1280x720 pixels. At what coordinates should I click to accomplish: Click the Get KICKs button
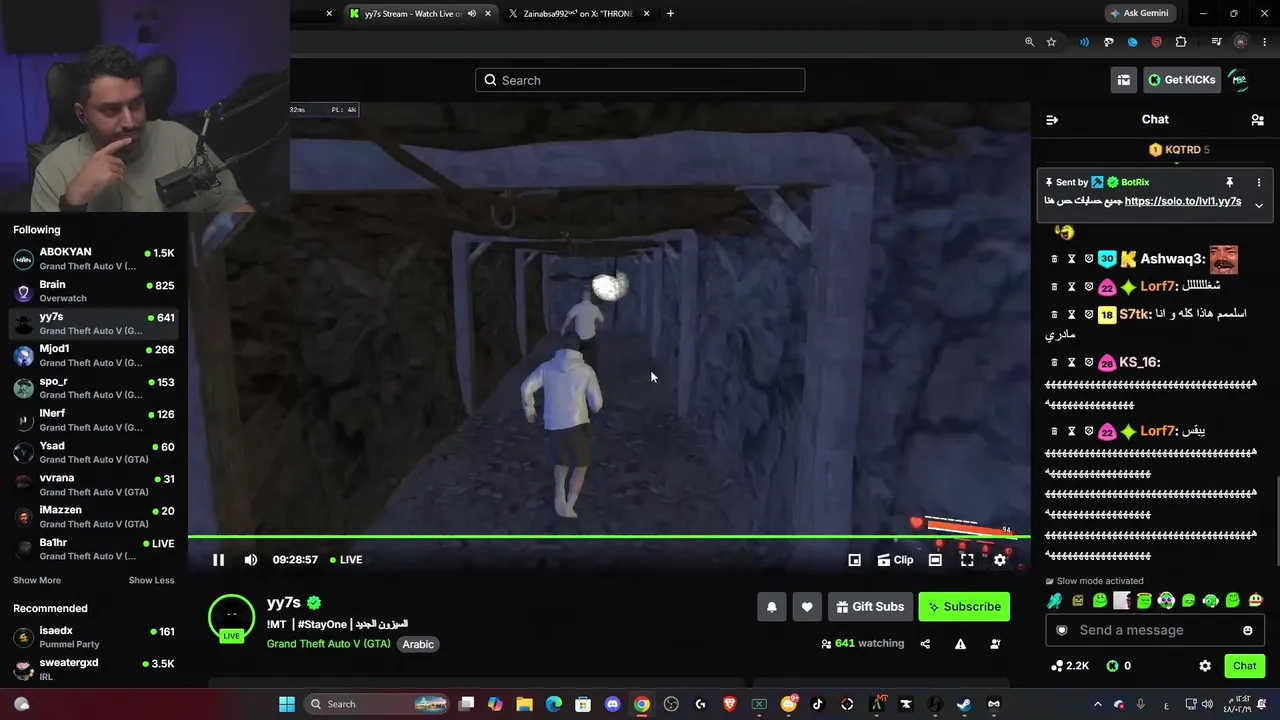tap(1182, 80)
